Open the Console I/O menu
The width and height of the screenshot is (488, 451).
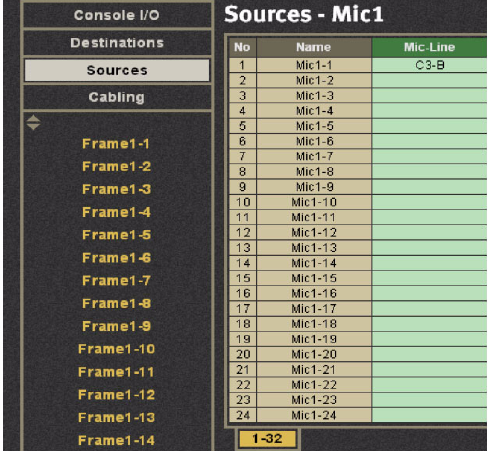point(117,15)
